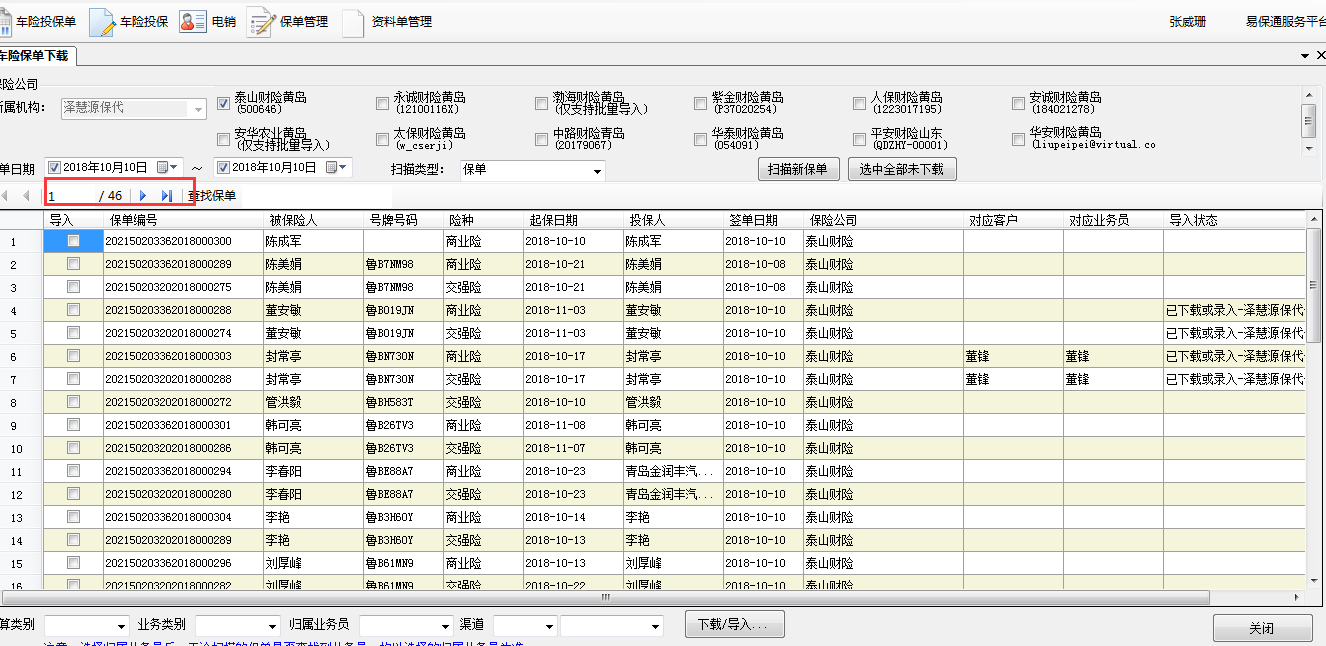Open 保单管理 checklist pencil icon

[x=261, y=21]
